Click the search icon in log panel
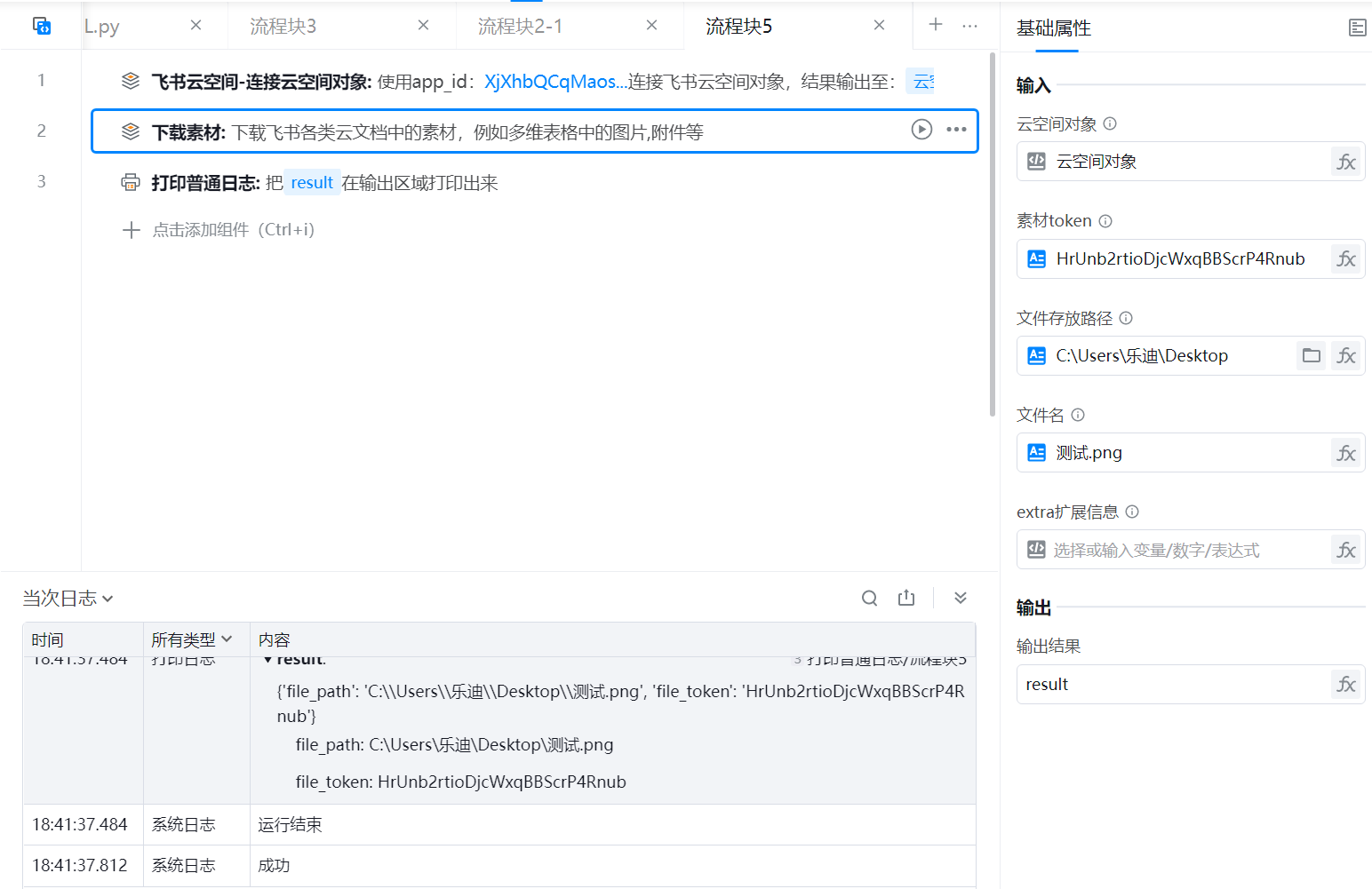The height and width of the screenshot is (889, 1372). [869, 599]
